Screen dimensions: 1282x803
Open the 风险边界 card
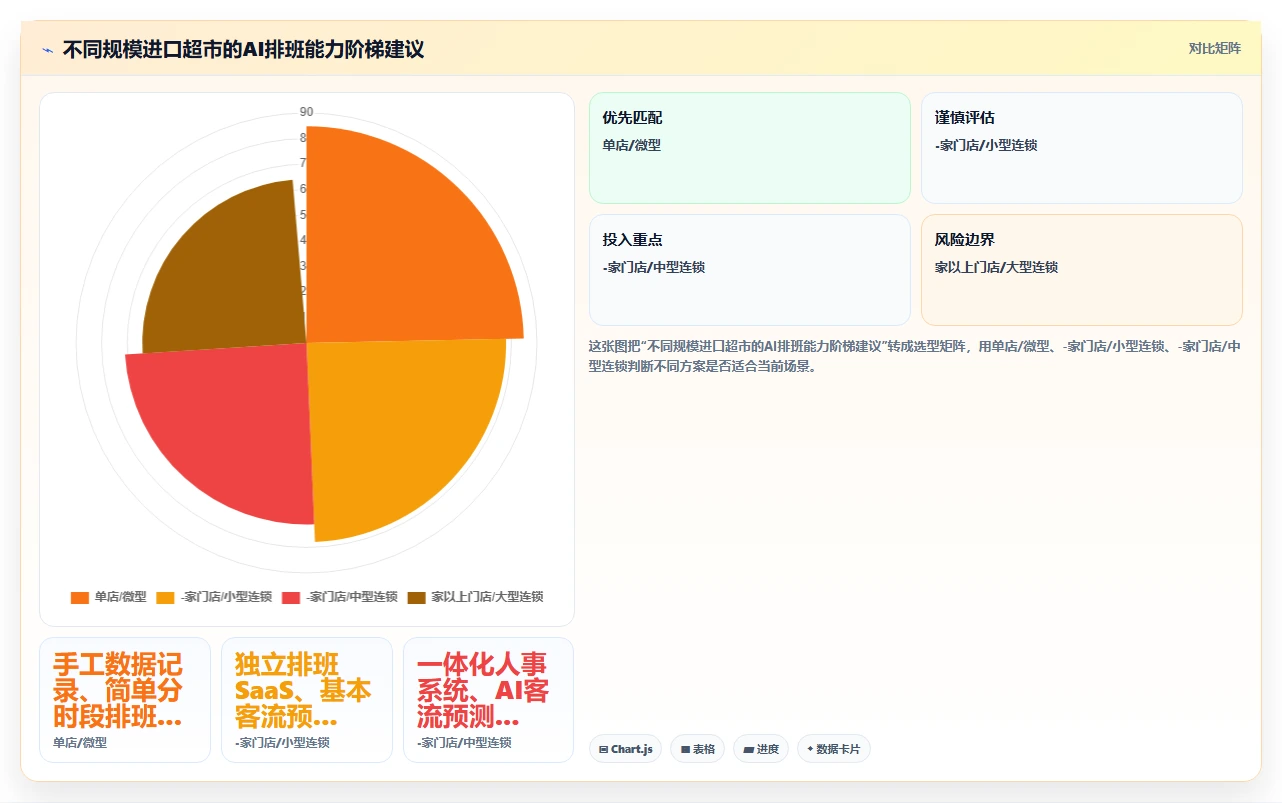[x=1082, y=270]
